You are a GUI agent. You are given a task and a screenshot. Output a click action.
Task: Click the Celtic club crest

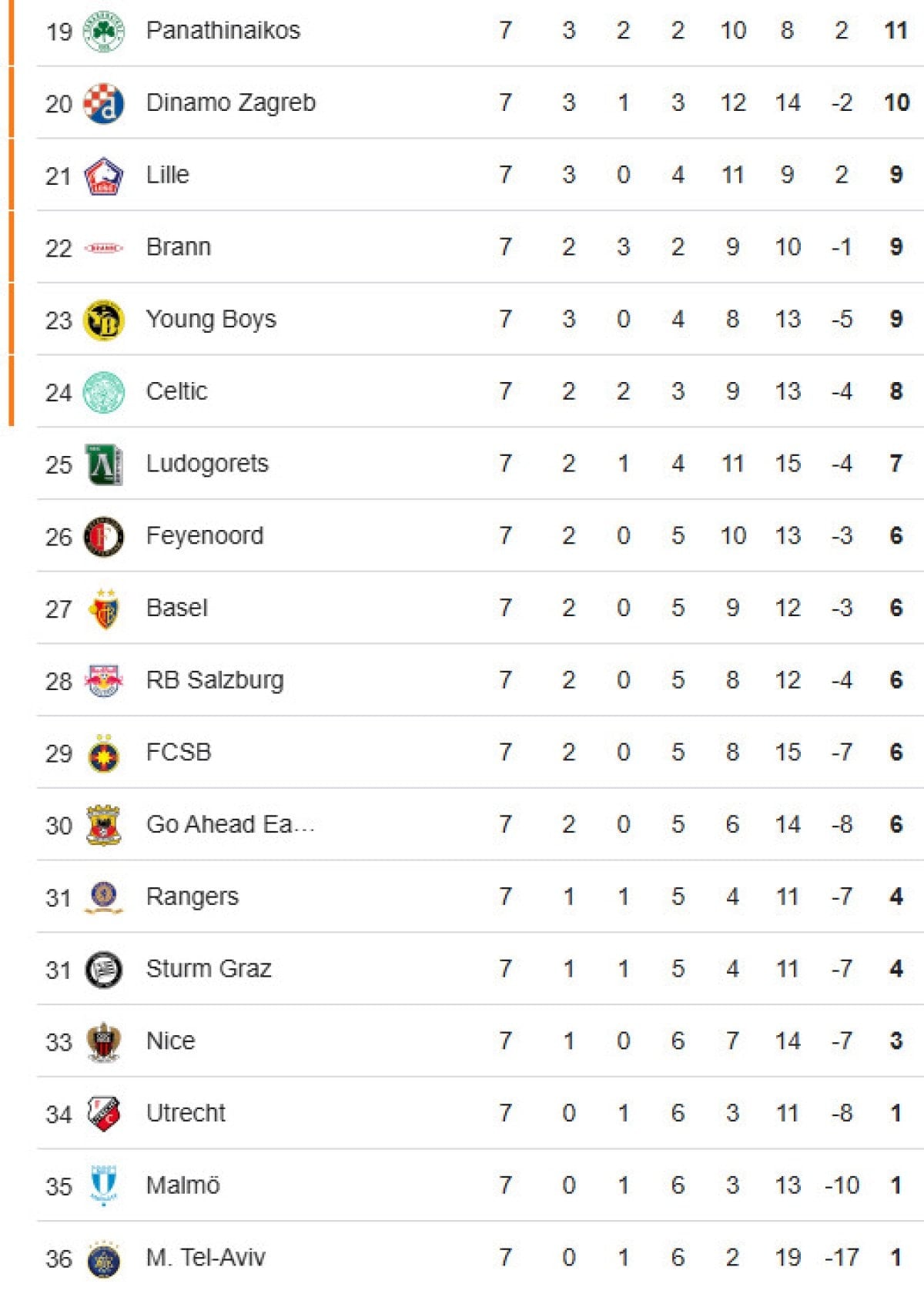103,392
